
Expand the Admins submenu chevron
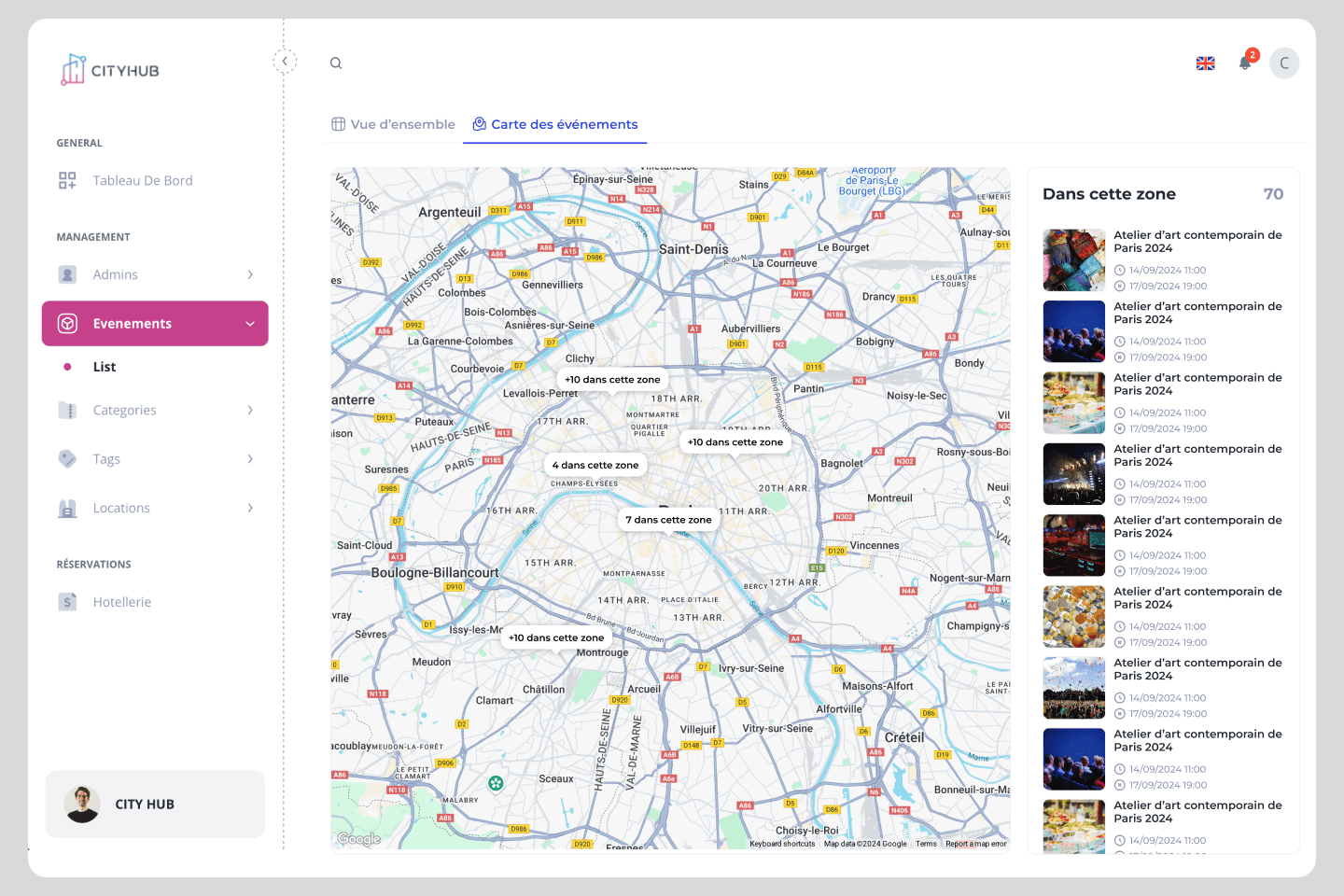250,274
